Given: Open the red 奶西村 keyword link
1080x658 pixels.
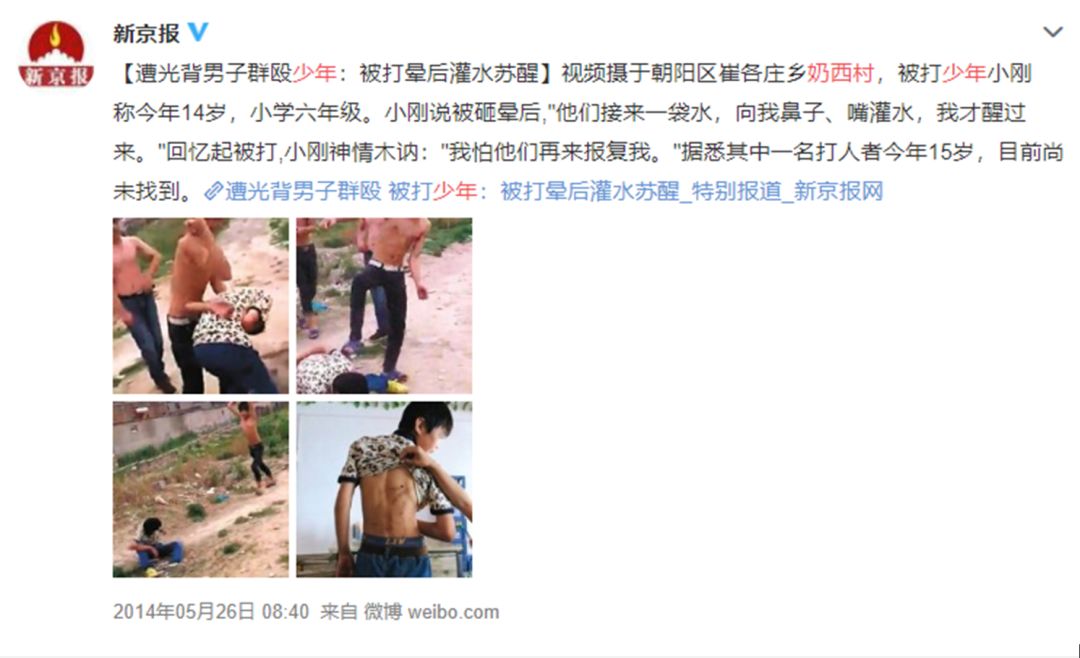Looking at the screenshot, I should (x=840, y=73).
